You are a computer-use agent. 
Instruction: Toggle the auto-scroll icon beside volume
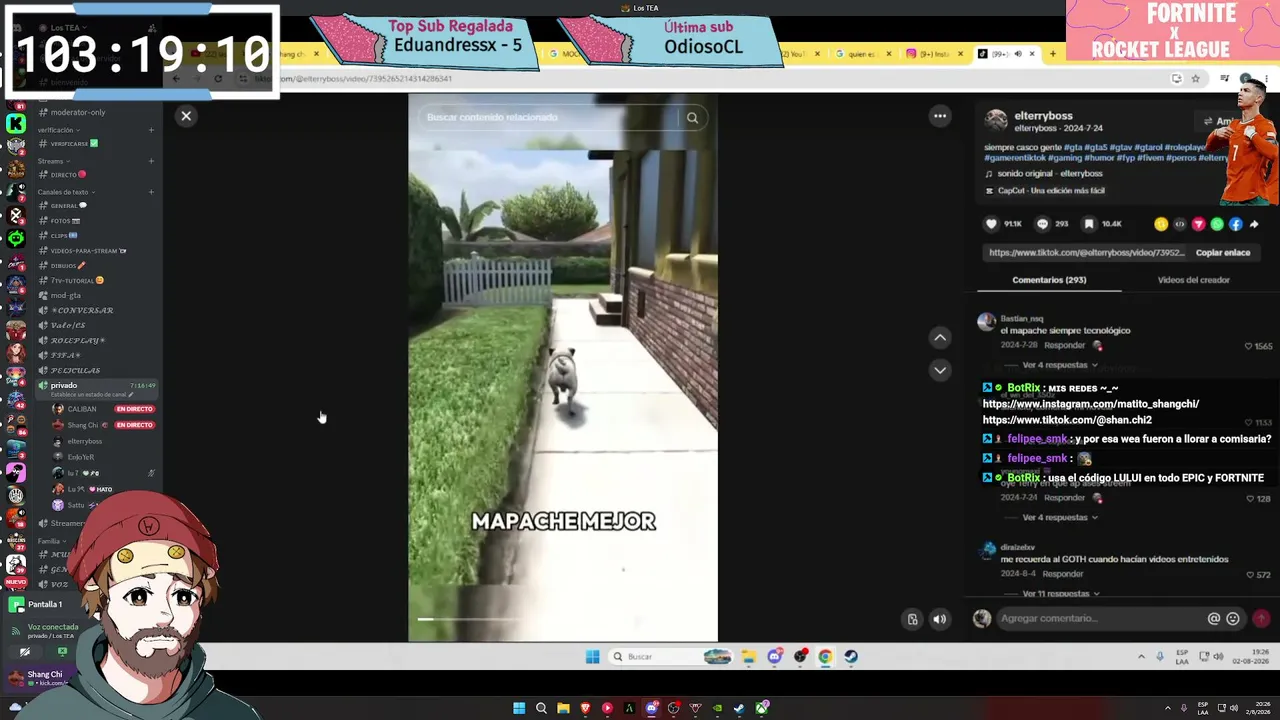pyautogui.click(x=912, y=620)
